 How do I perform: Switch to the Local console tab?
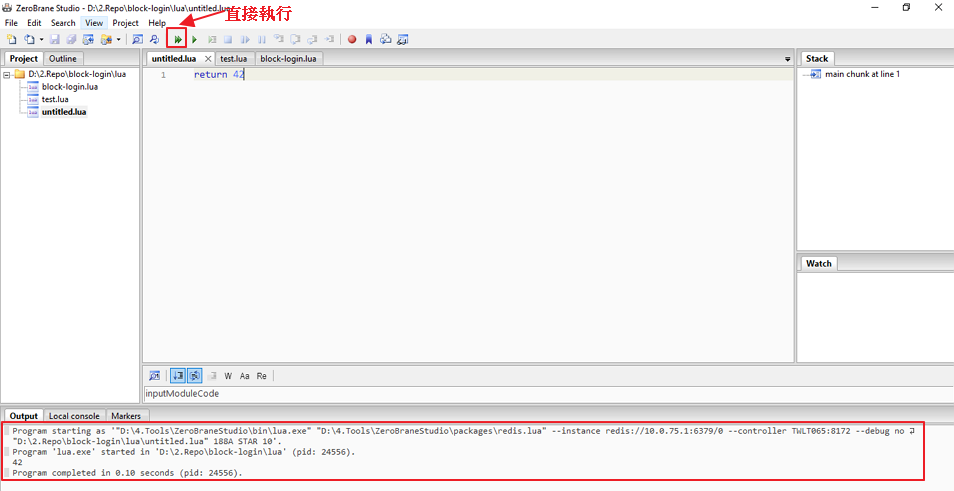pos(74,416)
